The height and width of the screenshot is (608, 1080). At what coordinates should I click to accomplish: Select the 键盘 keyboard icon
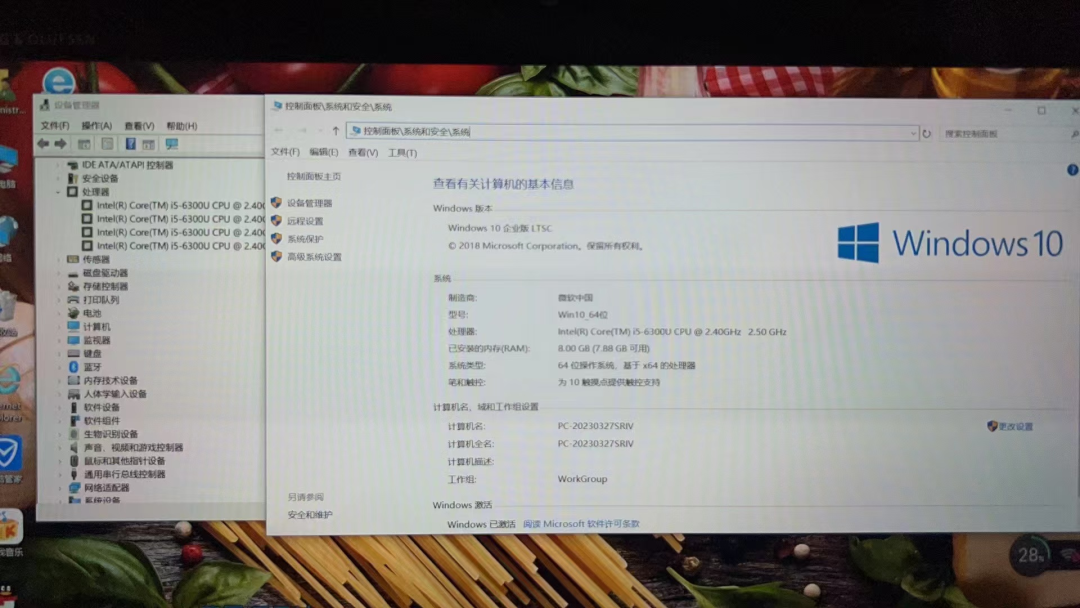coord(74,354)
